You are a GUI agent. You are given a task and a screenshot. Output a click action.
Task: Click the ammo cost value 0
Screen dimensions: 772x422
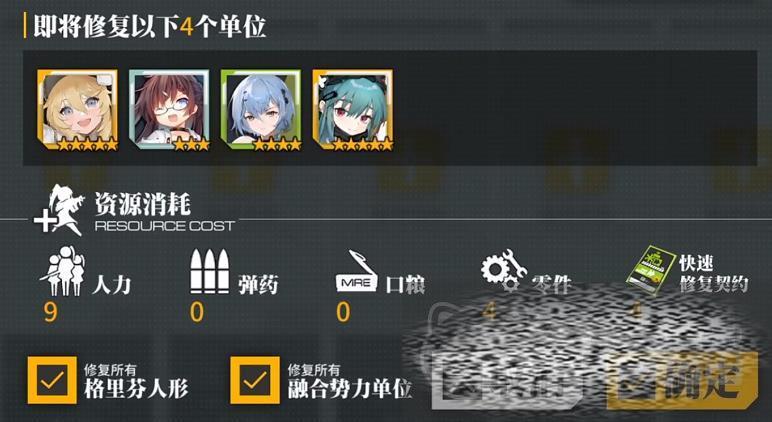[196, 312]
